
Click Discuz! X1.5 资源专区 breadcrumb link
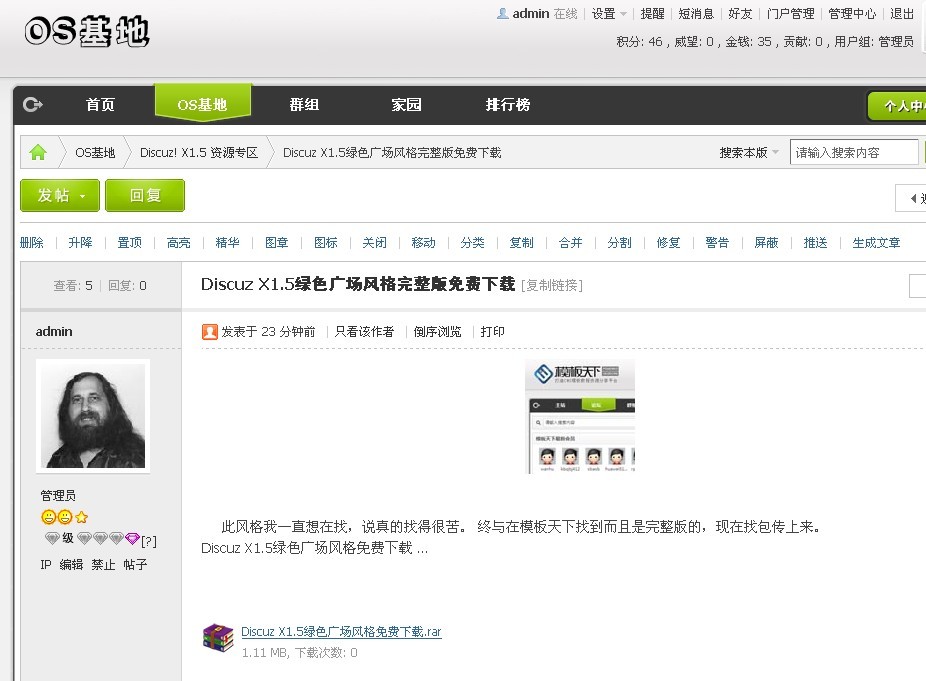point(199,152)
